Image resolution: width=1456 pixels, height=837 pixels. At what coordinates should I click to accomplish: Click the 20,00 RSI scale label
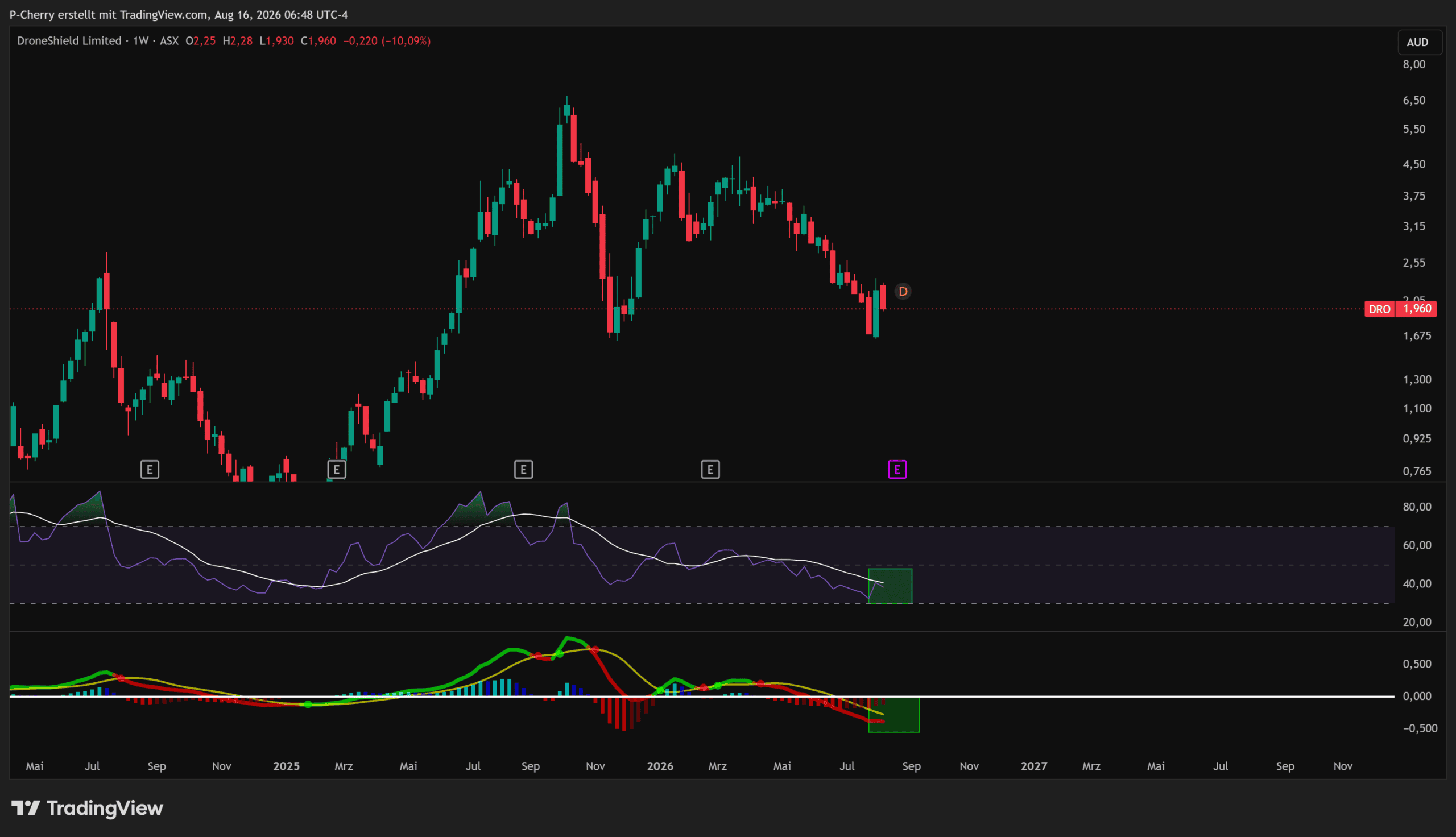coord(1417,622)
